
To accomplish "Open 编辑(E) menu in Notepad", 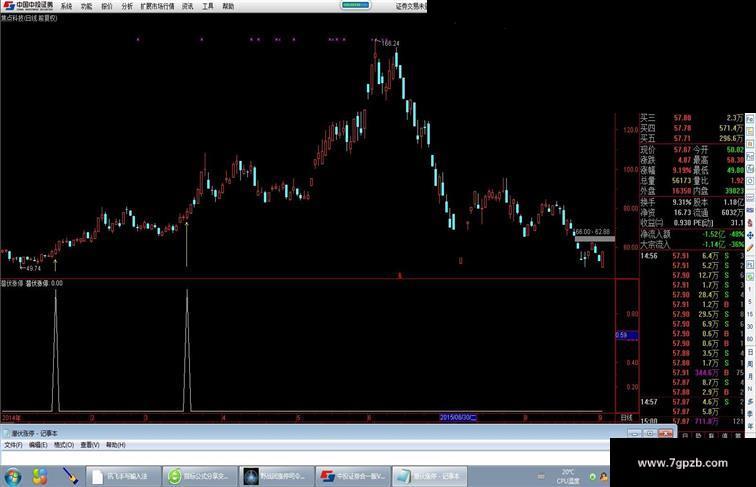I will tap(38, 445).
